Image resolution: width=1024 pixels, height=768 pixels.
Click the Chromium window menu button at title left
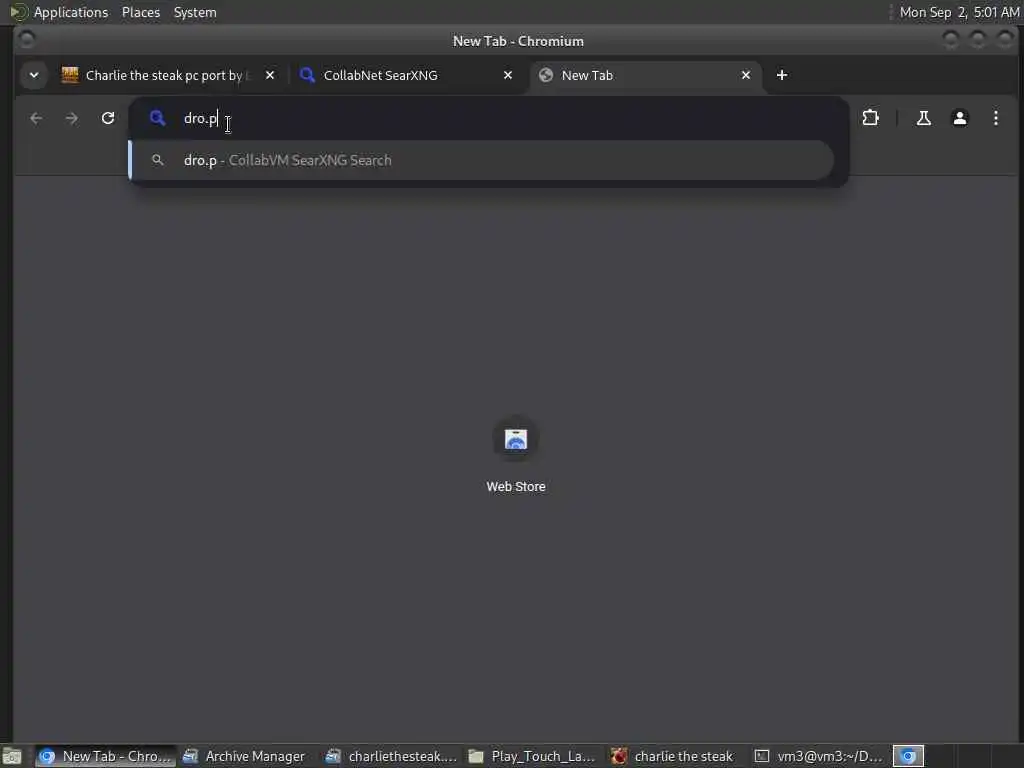26,40
